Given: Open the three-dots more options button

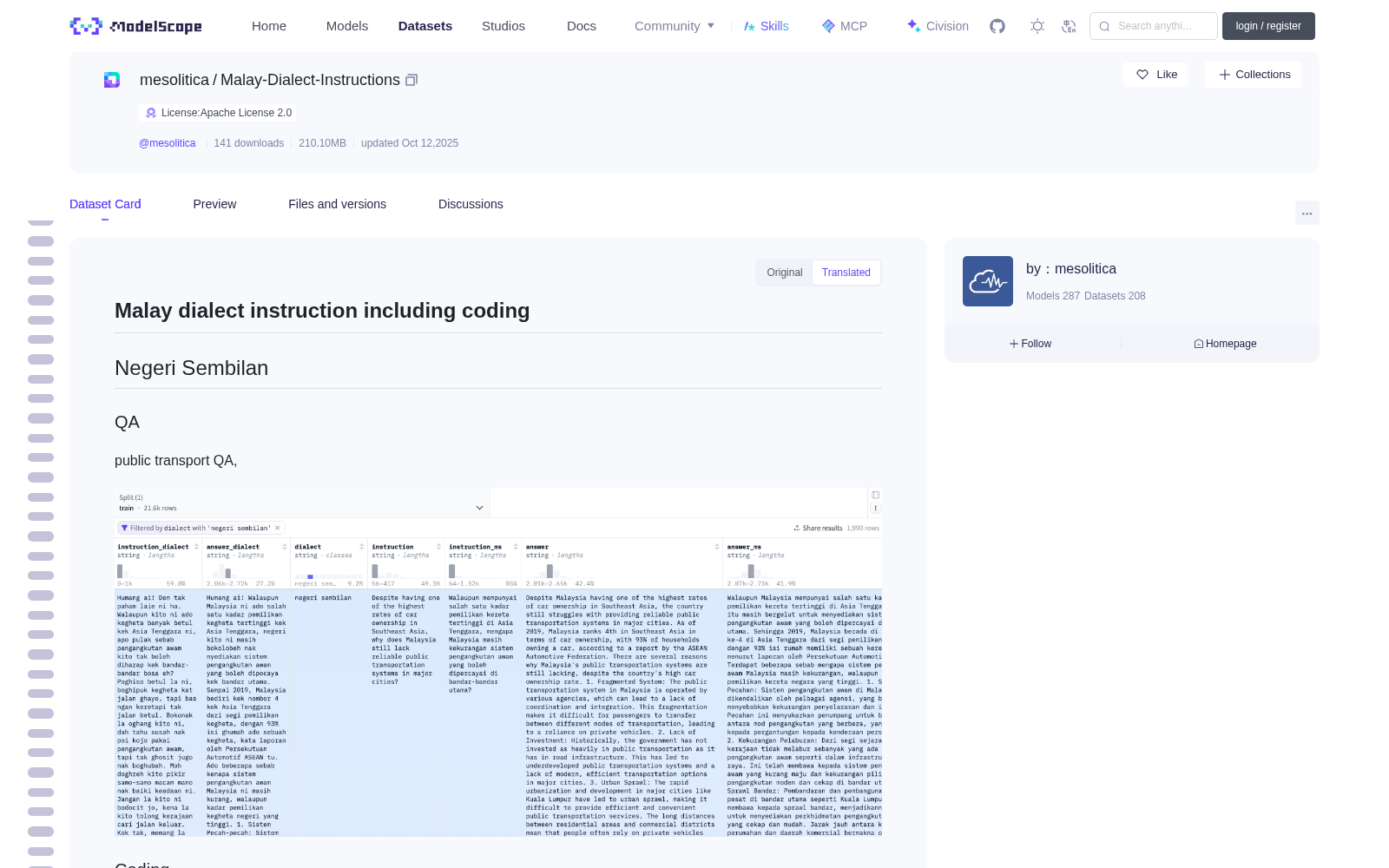Looking at the screenshot, I should point(1307,214).
